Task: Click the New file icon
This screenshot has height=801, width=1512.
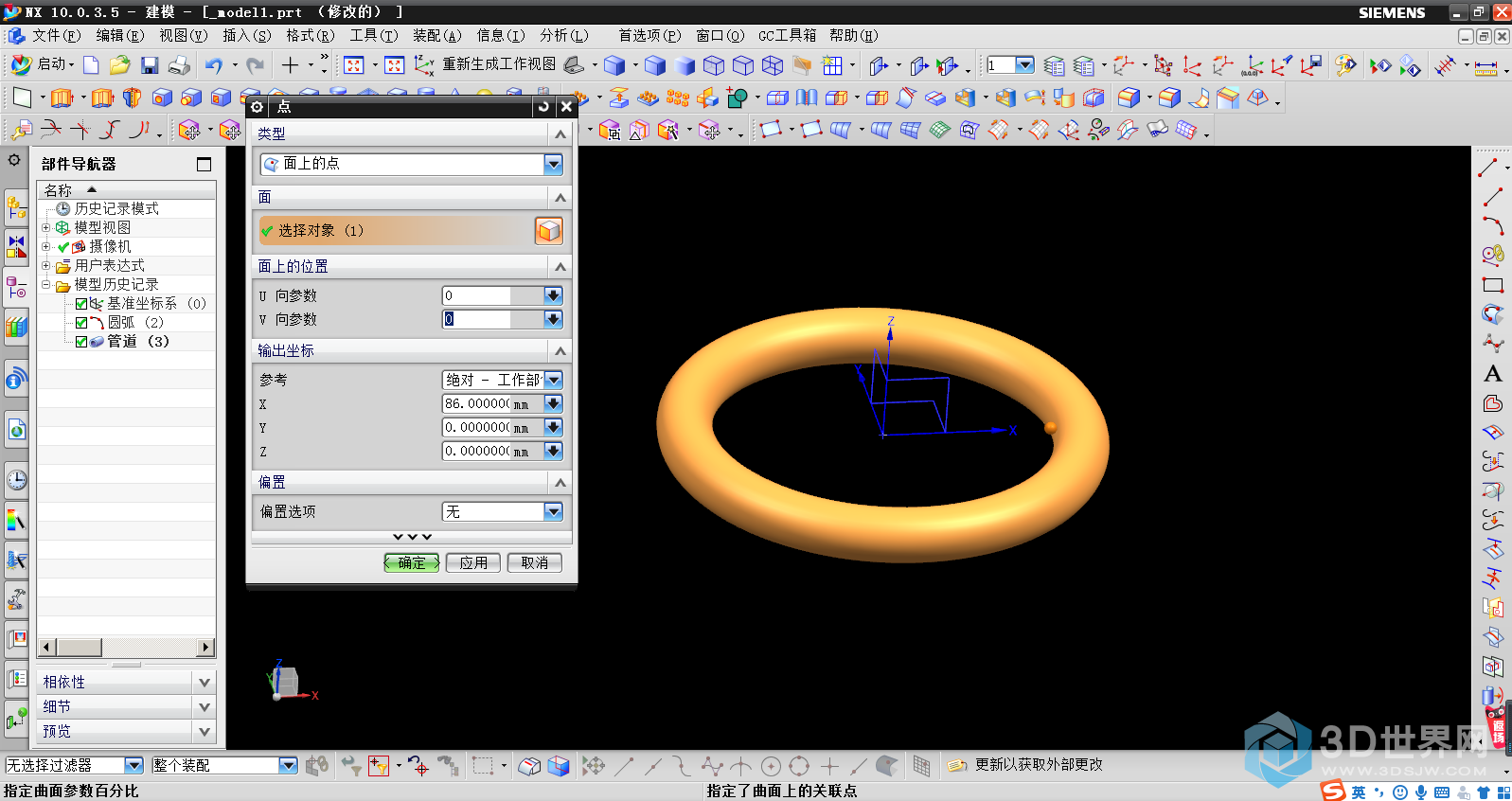Action: point(91,65)
